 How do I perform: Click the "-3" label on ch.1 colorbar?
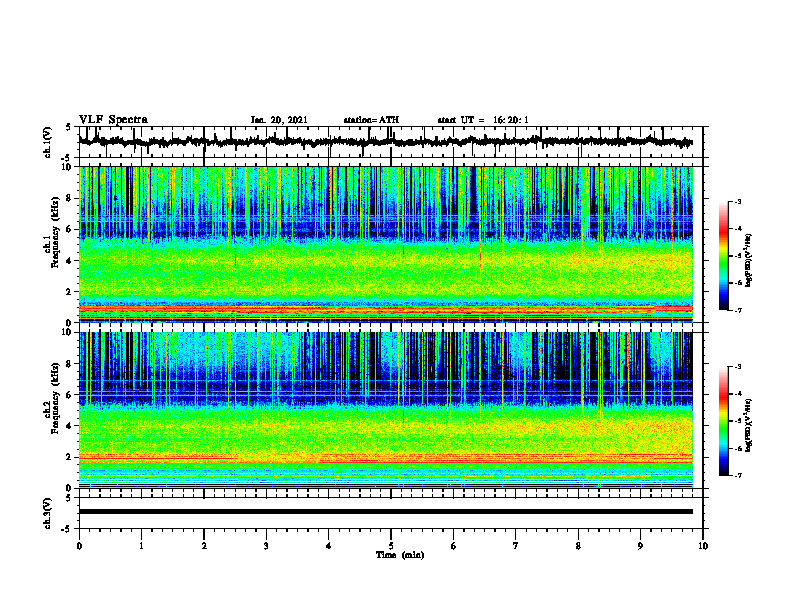tap(737, 202)
